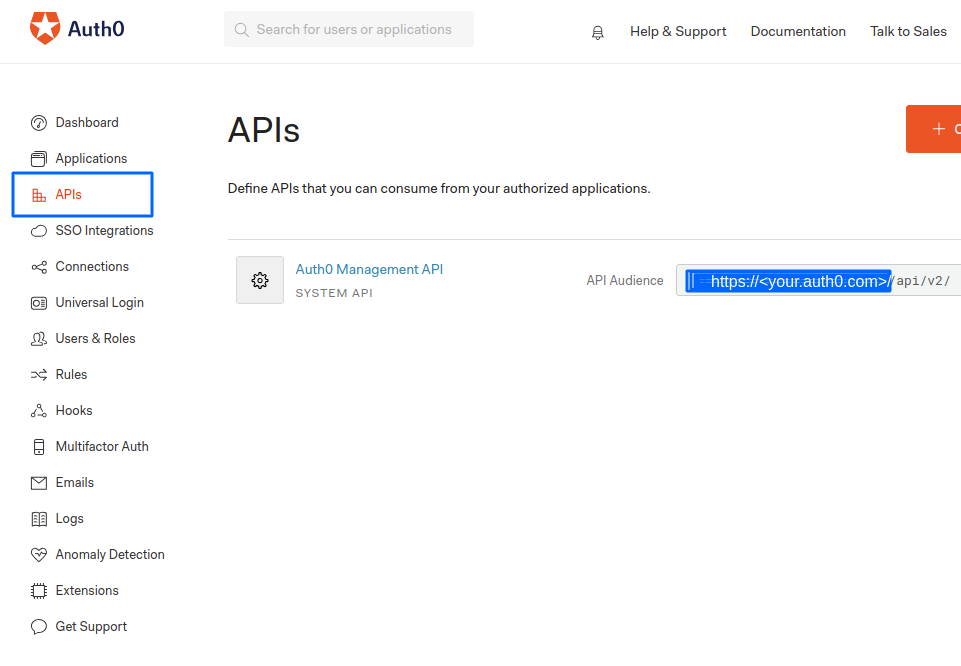Viewport: 961px width, 666px height.
Task: Click the Extensions chip icon
Action: coord(39,591)
